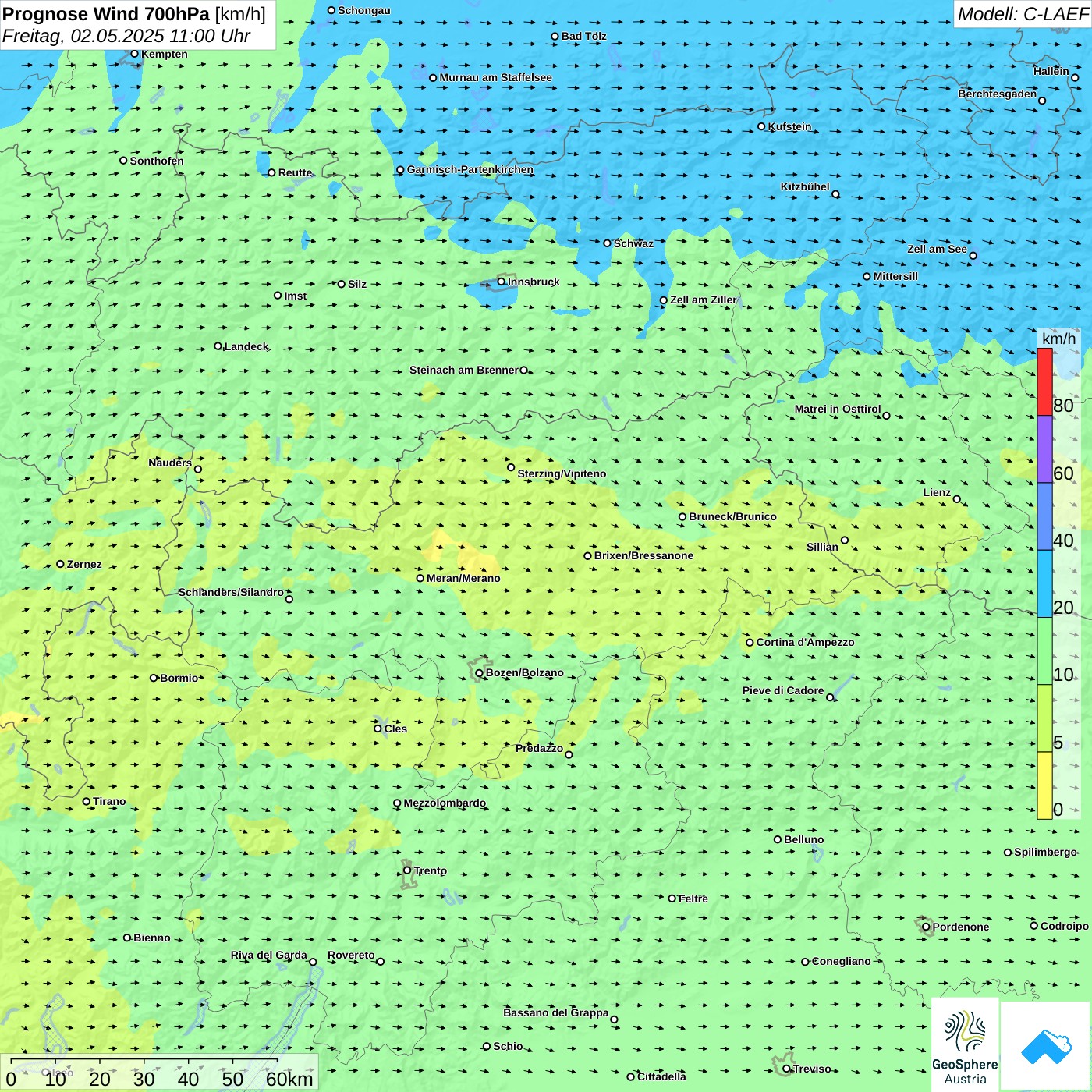
Task: Click the Prognose Wind 700hPa title
Action: 106,14
